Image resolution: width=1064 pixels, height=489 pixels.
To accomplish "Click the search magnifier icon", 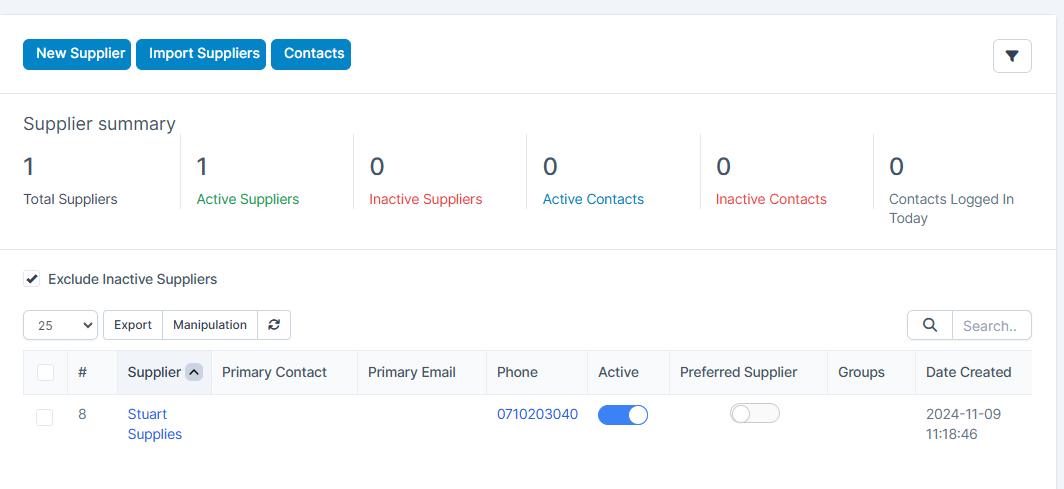I will tap(929, 325).
